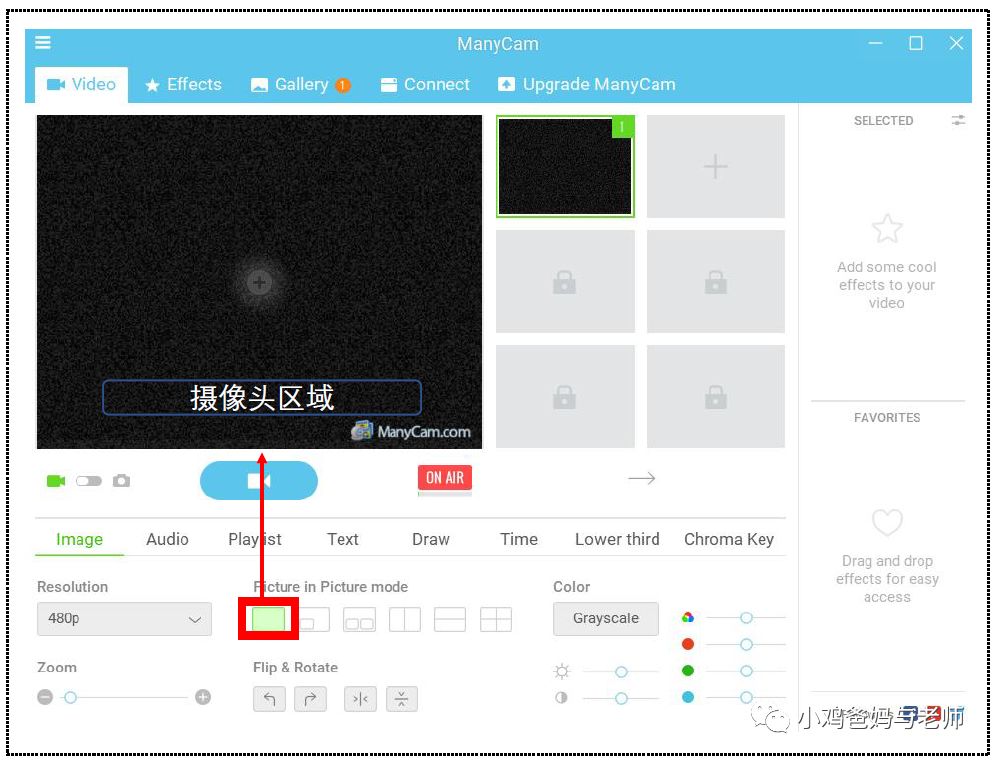Rotate video left
The image size is (997, 762).
click(269, 699)
